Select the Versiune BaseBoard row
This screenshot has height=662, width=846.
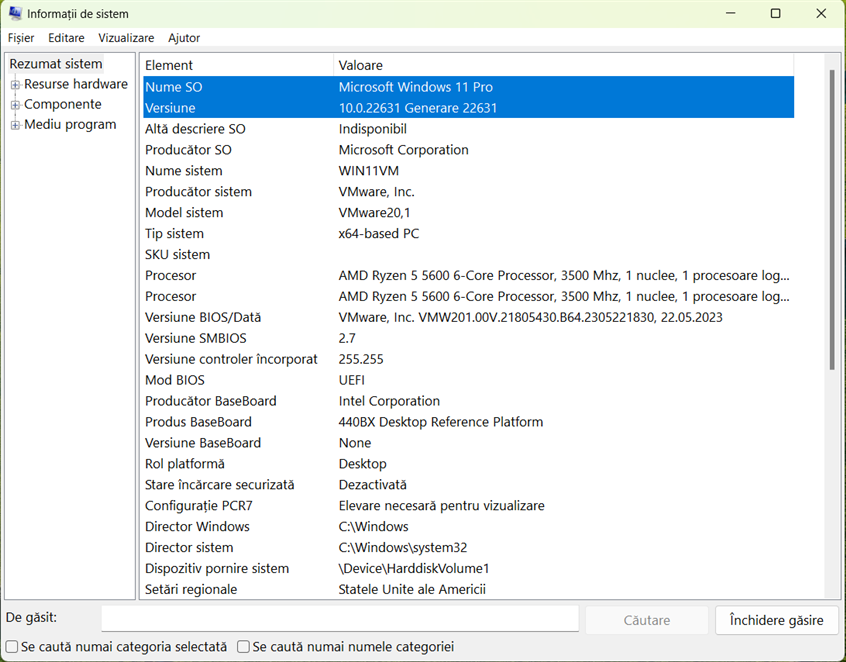pos(468,443)
